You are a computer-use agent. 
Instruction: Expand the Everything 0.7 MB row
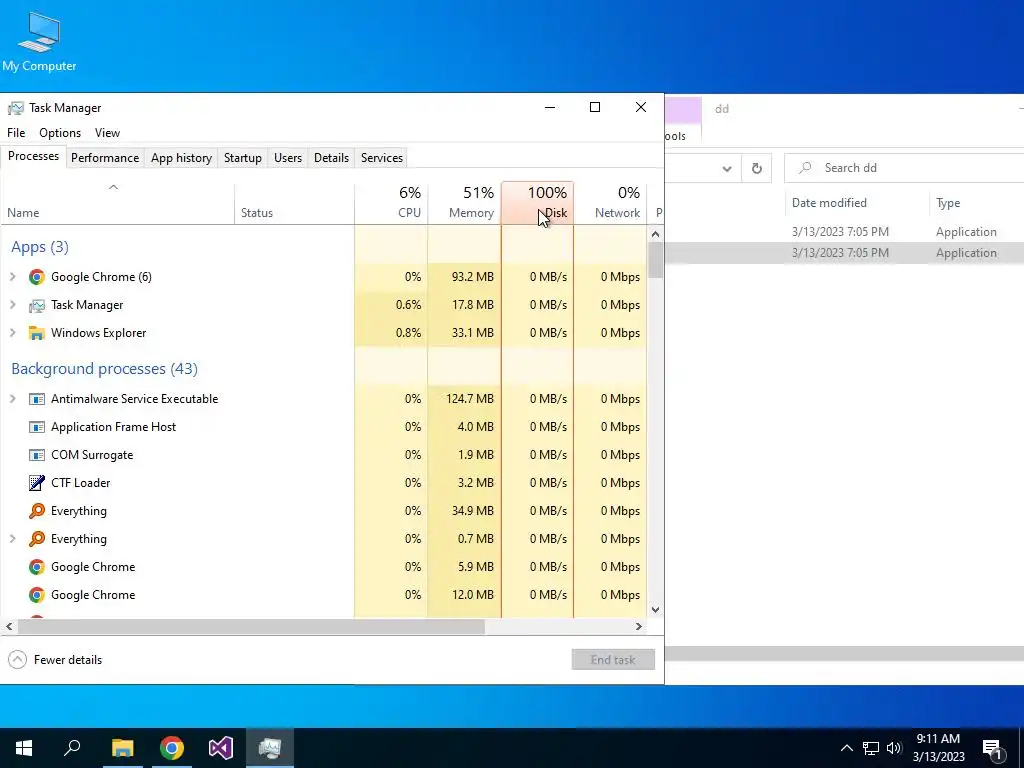tap(12, 539)
